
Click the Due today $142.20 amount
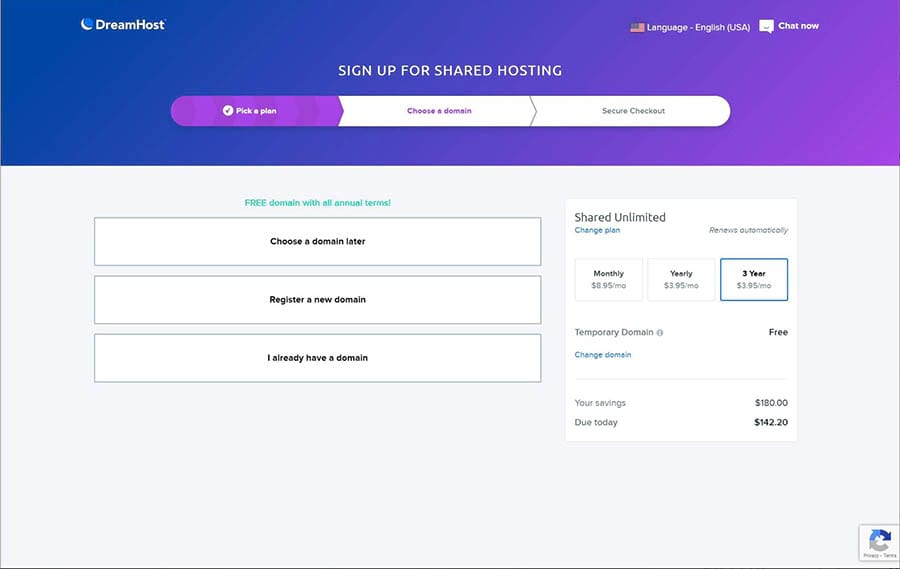[770, 422]
